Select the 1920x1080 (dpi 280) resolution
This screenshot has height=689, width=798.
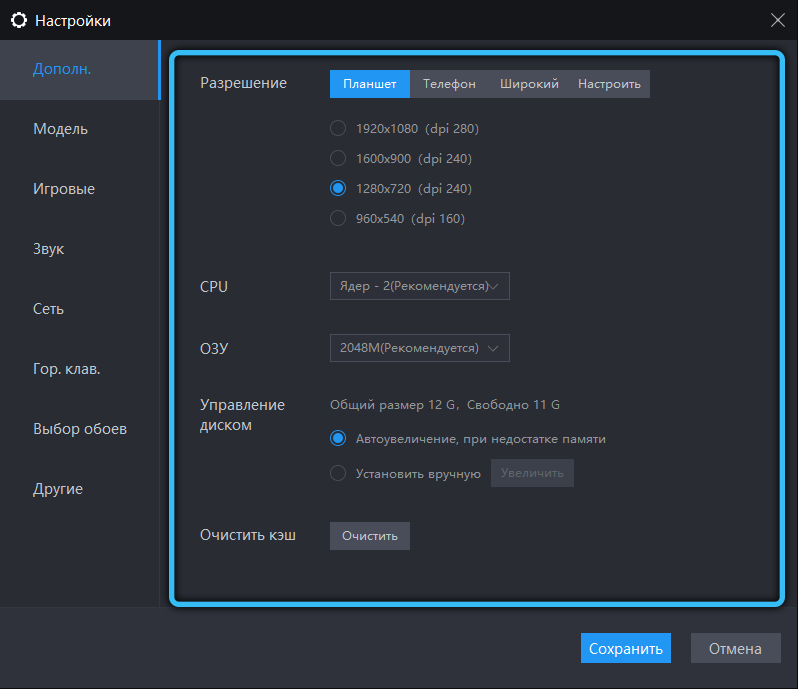tap(338, 128)
